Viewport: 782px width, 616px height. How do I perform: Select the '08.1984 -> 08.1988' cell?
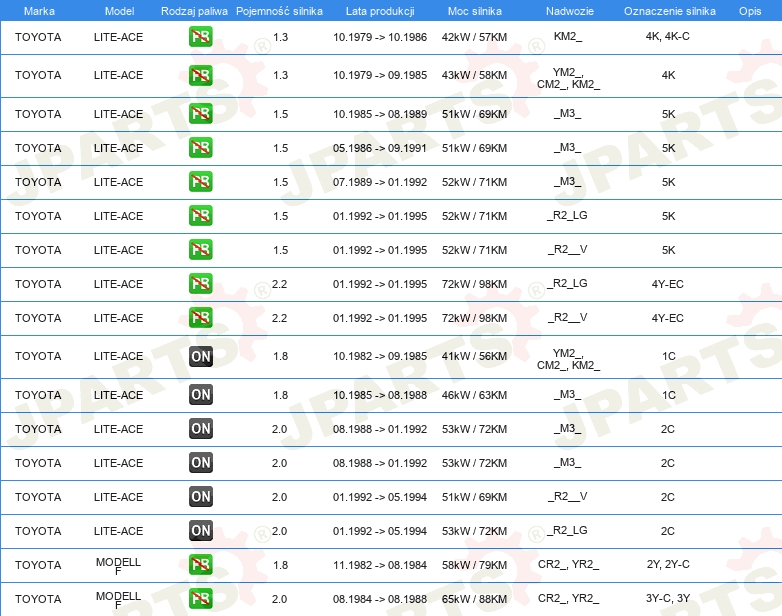[380, 599]
